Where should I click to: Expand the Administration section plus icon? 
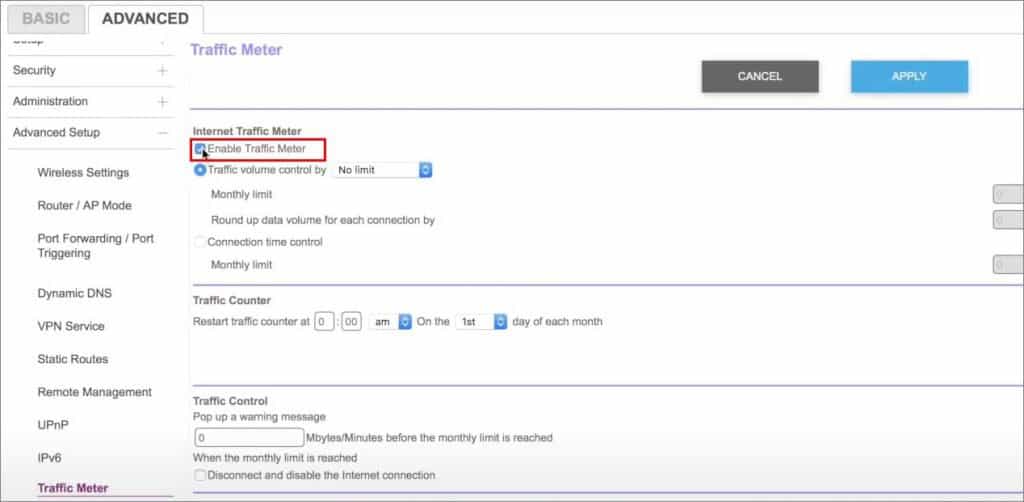click(x=162, y=102)
